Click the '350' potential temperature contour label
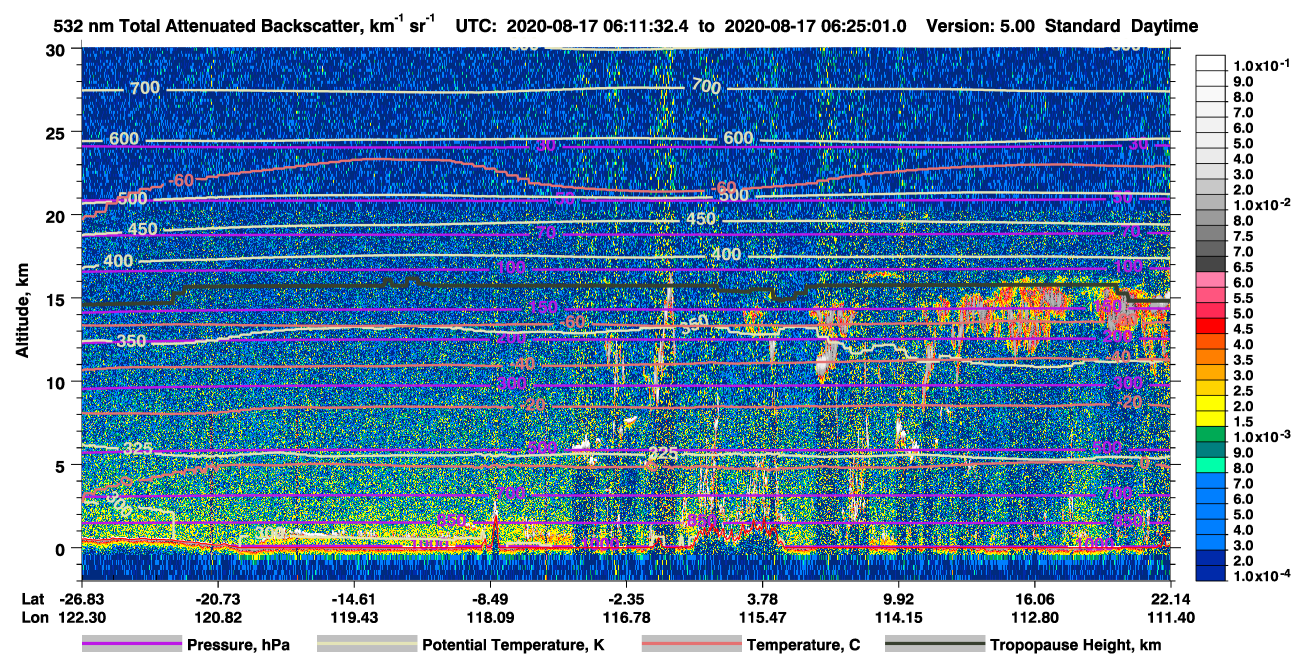1300x667 pixels. (131, 341)
